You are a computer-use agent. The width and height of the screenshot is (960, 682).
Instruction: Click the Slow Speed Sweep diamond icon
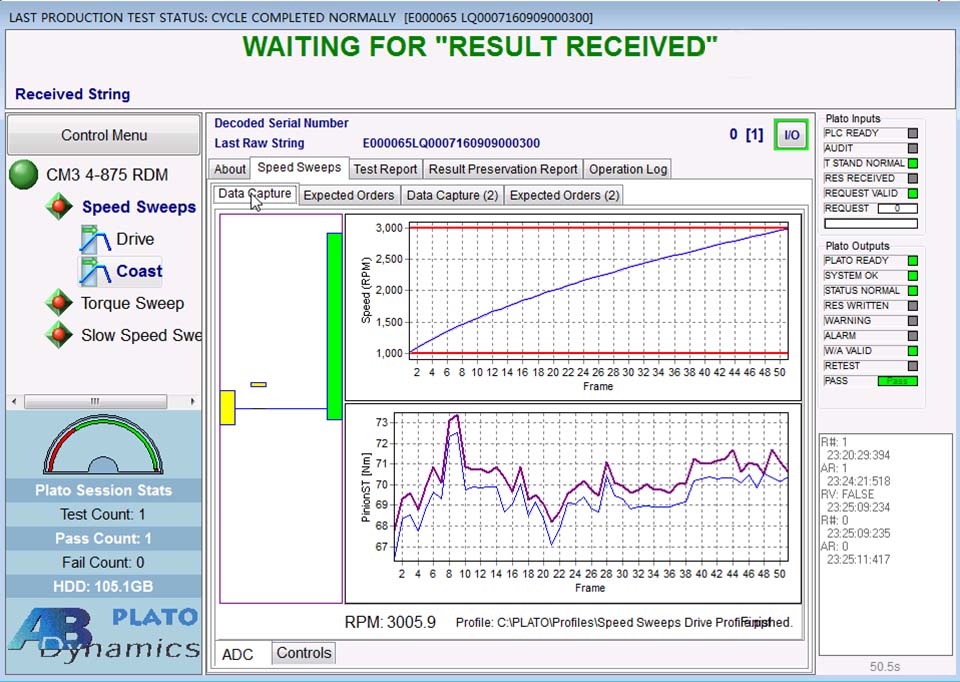[60, 335]
